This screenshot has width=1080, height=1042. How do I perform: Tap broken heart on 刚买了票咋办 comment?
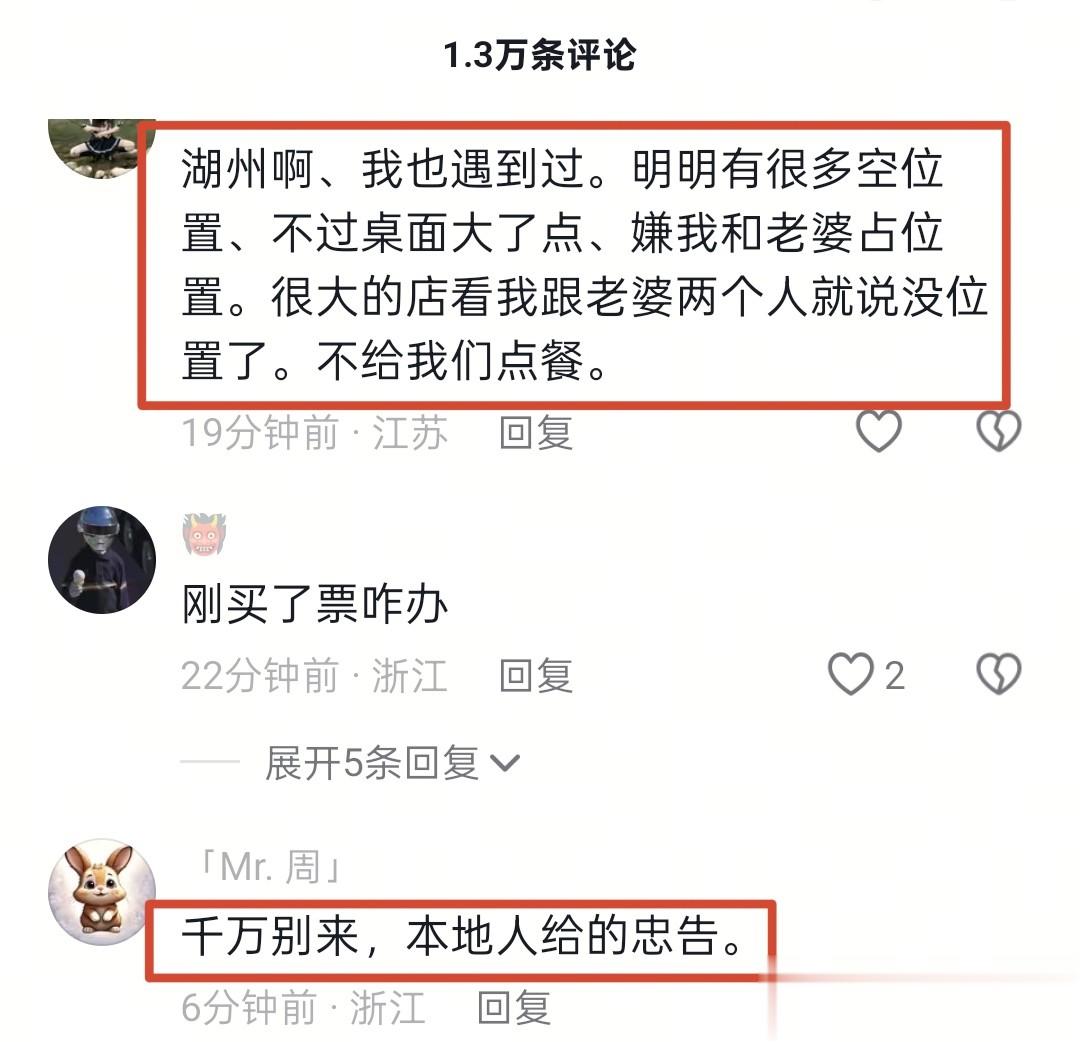(999, 674)
